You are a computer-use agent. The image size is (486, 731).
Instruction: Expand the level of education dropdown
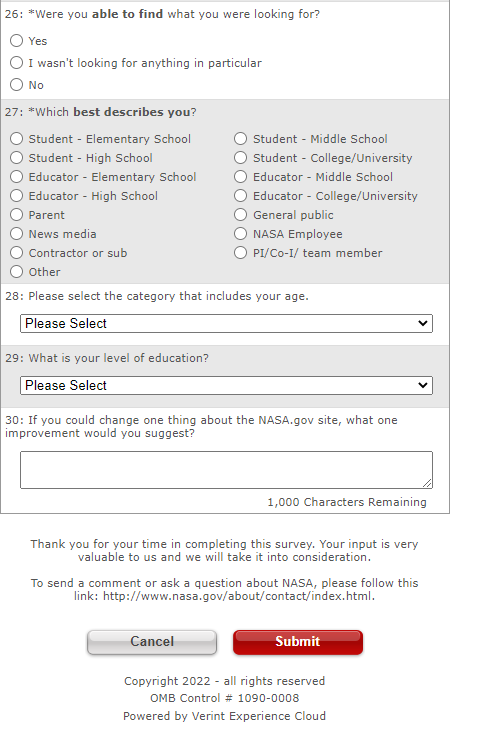tap(226, 386)
